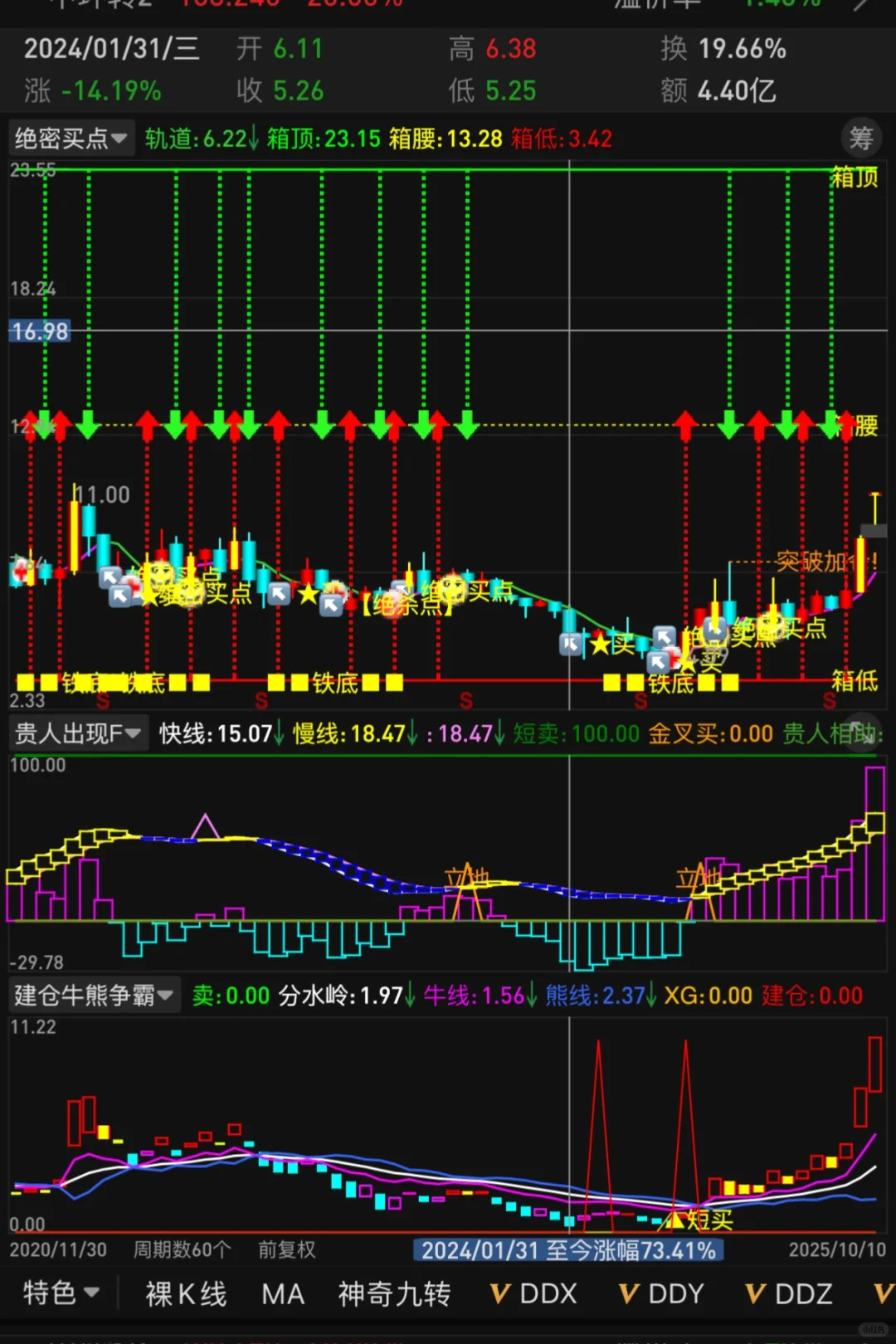Tap the 建仓:0.00 value
896x1344 pixels.
812,996
